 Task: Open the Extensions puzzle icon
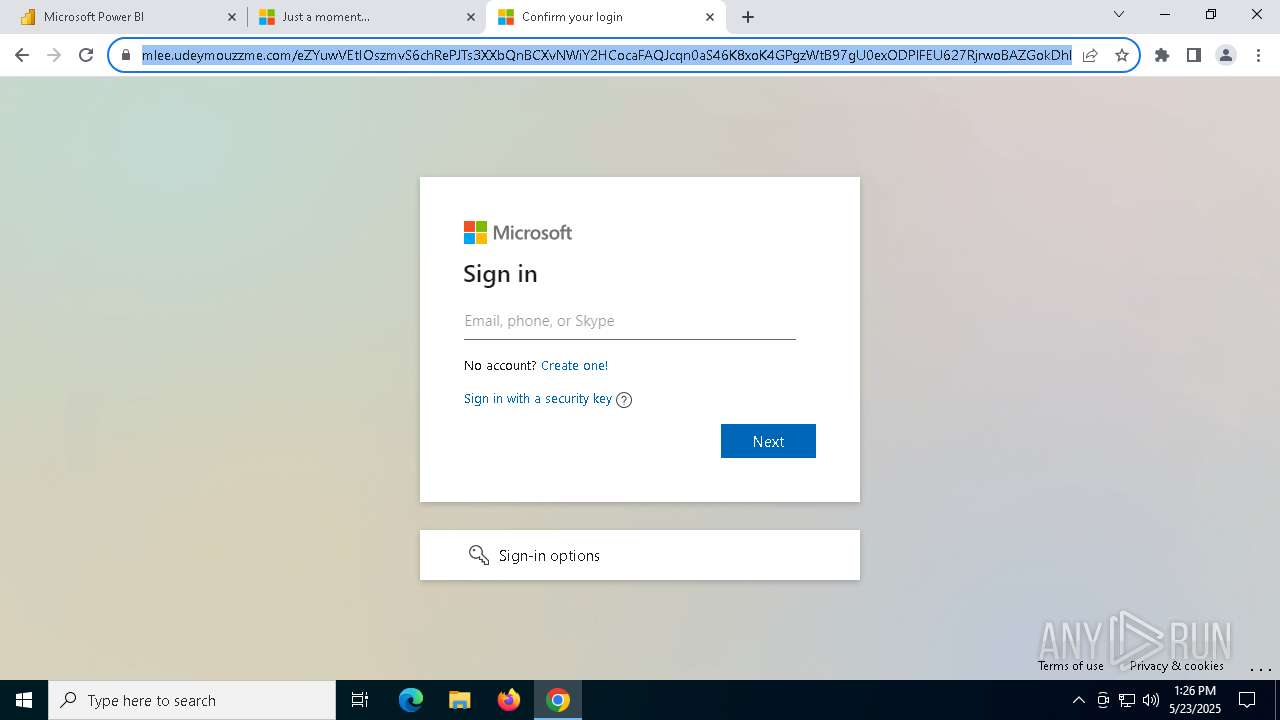[x=1162, y=55]
